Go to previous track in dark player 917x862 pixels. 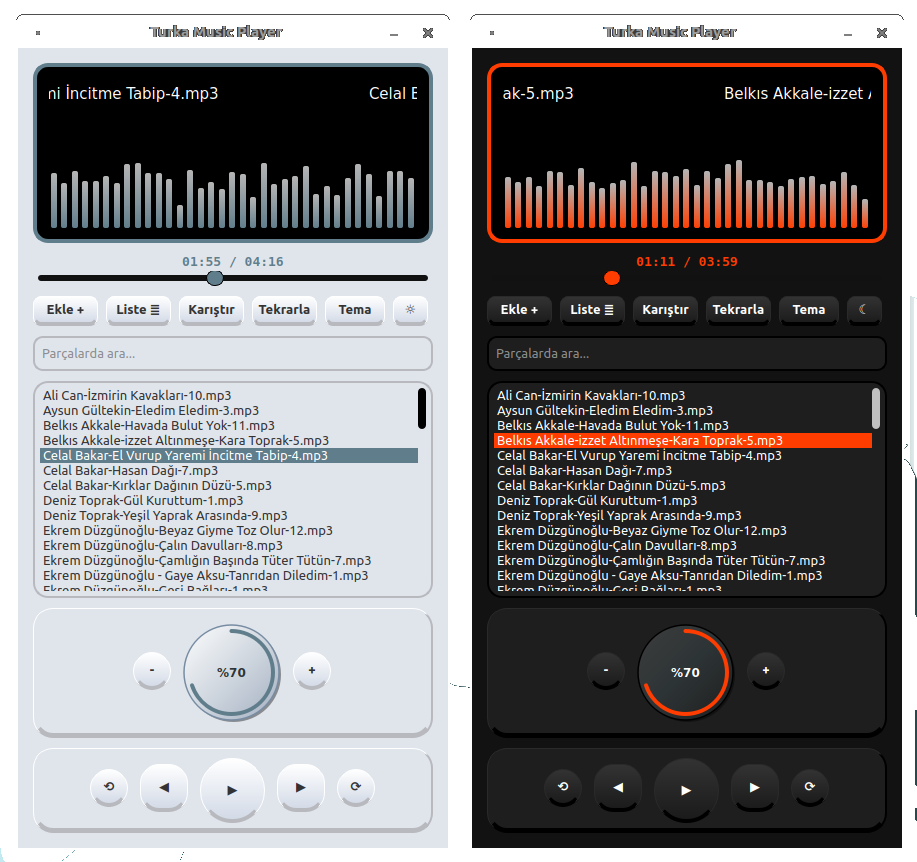tap(618, 787)
